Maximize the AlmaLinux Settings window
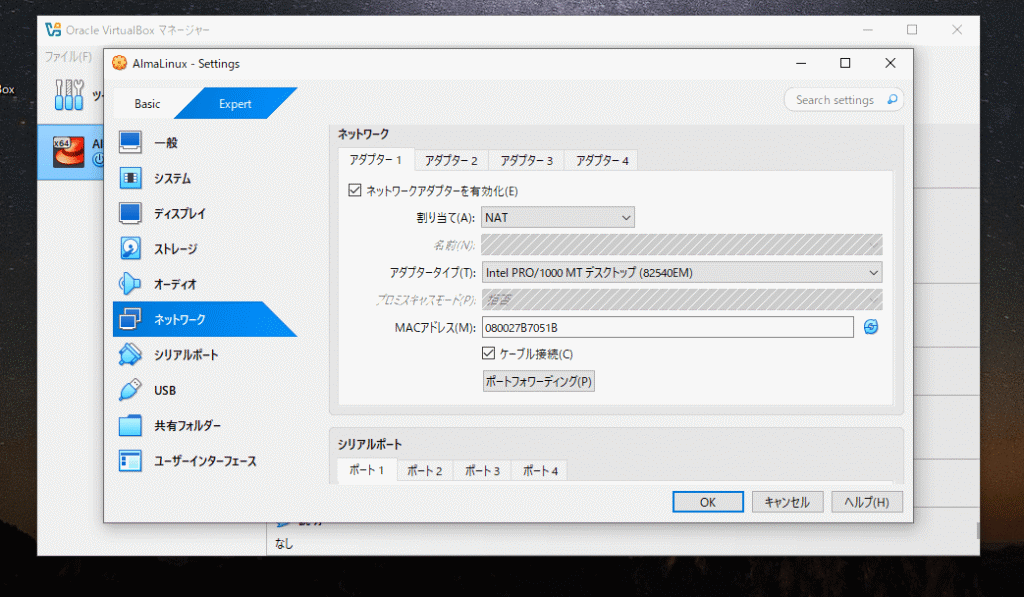This screenshot has height=597, width=1024. click(x=845, y=63)
